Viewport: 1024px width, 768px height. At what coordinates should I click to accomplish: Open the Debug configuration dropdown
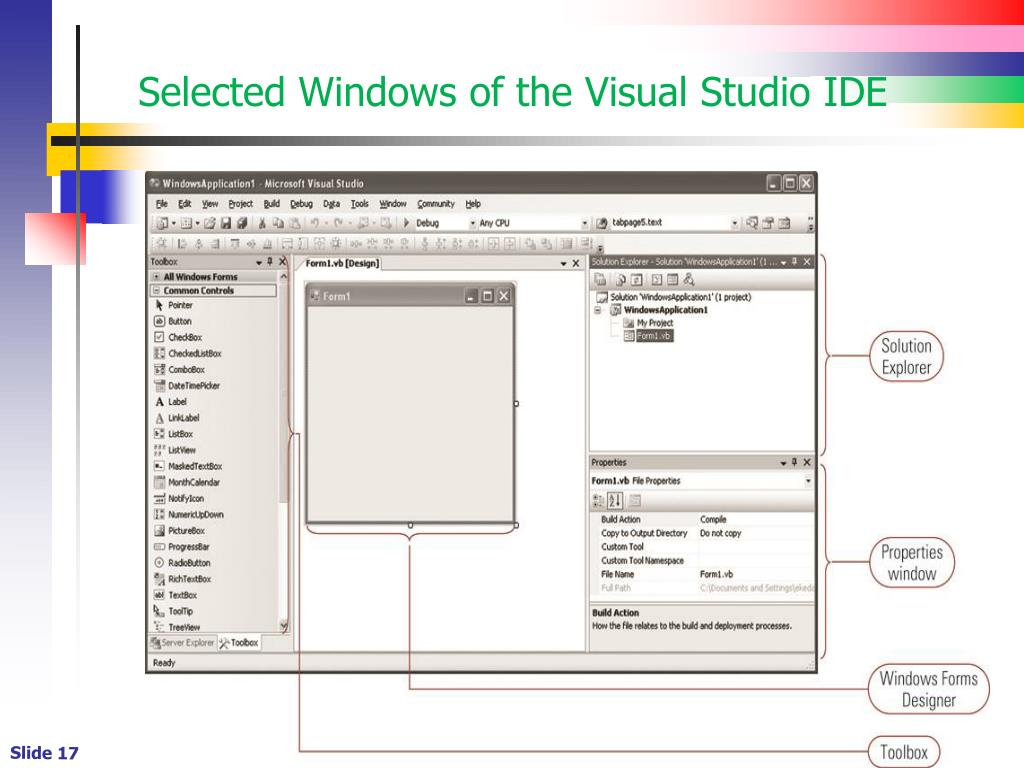pyautogui.click(x=473, y=223)
